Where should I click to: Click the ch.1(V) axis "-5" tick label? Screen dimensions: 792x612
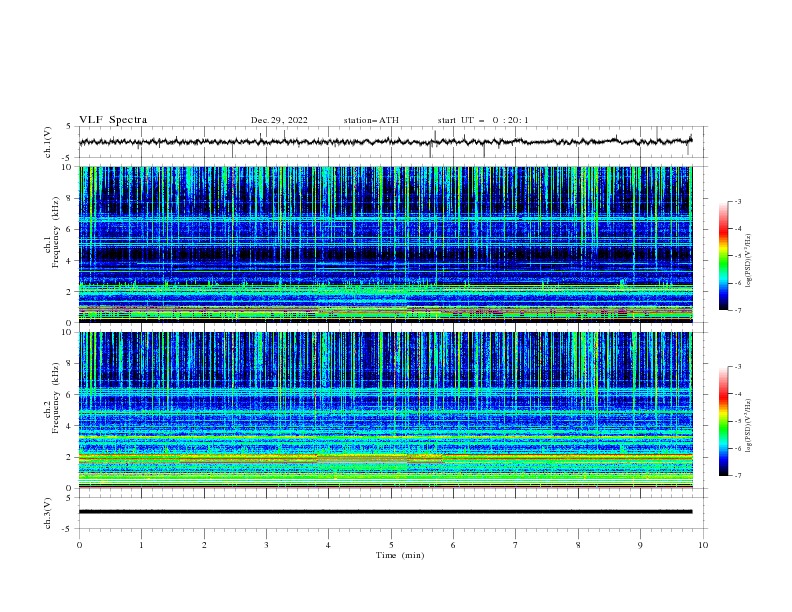coord(68,158)
